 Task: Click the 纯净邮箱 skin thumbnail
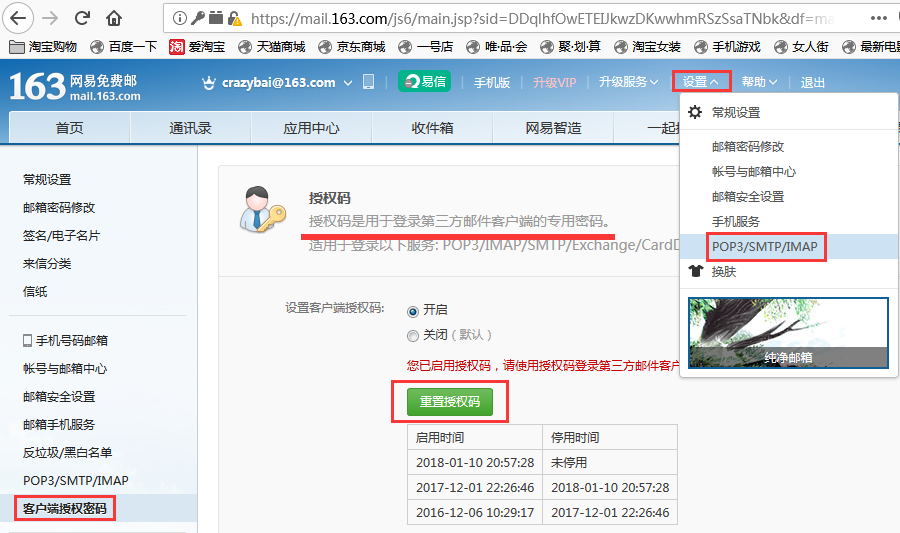[788, 333]
